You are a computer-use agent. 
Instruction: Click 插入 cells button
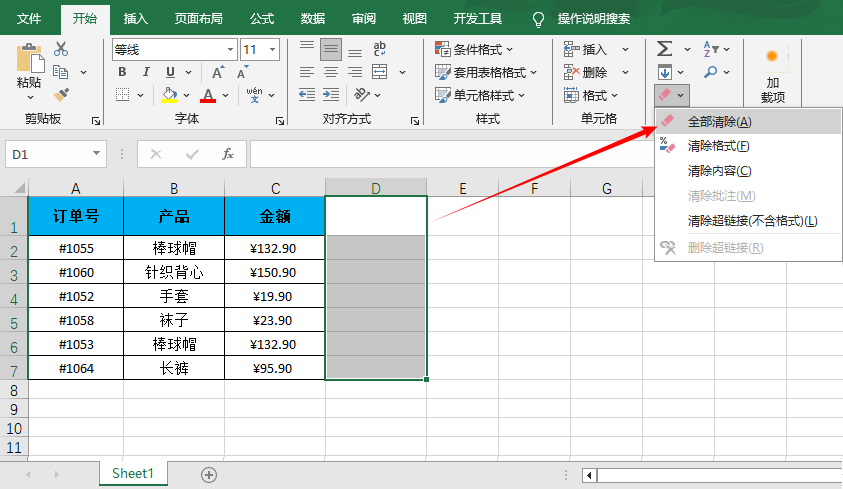click(x=585, y=49)
